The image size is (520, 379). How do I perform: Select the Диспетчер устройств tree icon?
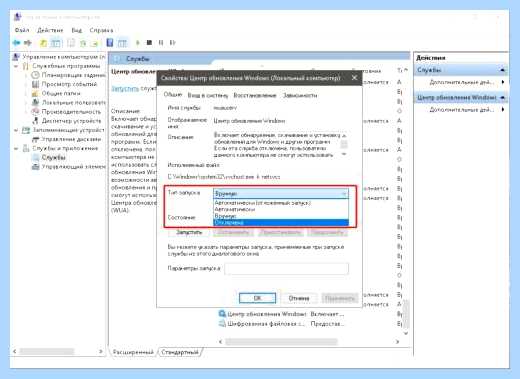[35, 121]
